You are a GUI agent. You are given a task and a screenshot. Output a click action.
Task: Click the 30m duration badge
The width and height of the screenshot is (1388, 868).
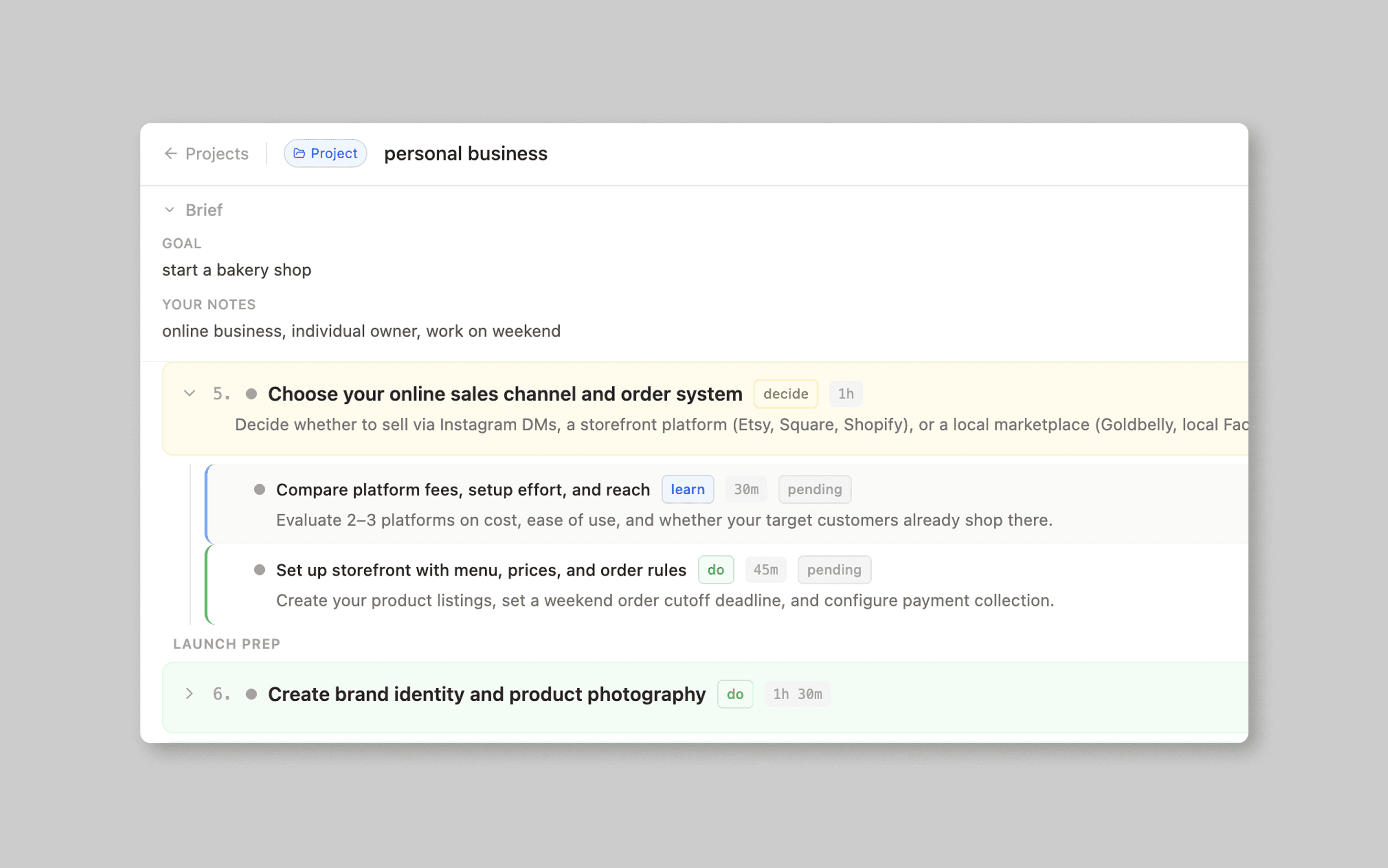[x=746, y=489]
